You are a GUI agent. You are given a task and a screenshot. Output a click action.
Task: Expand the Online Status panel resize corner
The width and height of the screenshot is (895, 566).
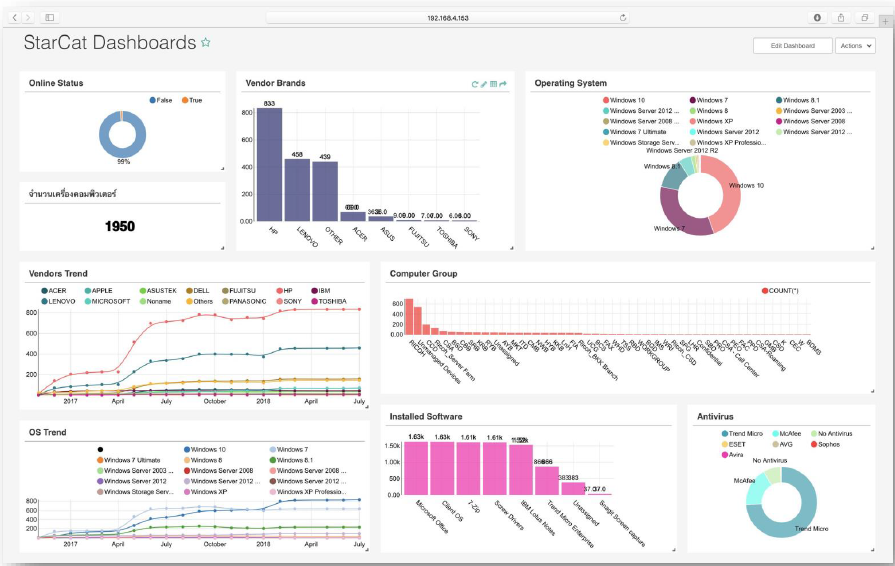222,168
